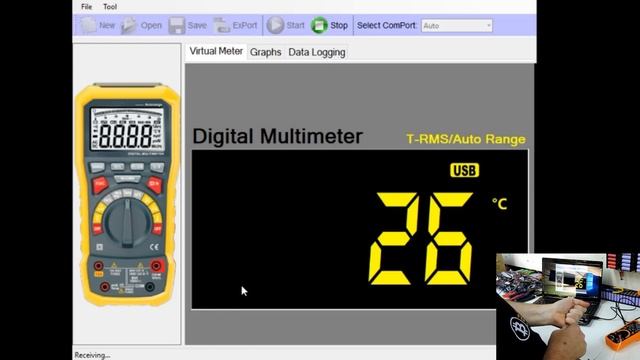The height and width of the screenshot is (360, 640).
Task: Click the Start play icon
Action: [x=275, y=25]
